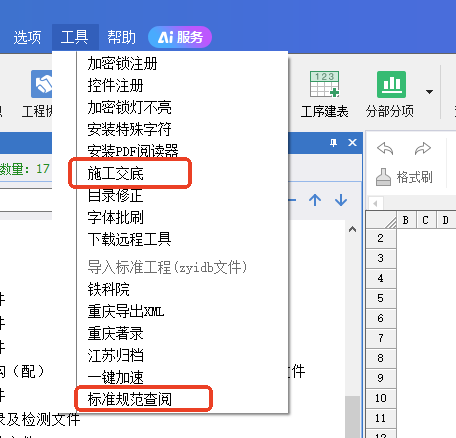Open the 选项 menu
Viewport: 456px width, 438px height.
point(27,37)
